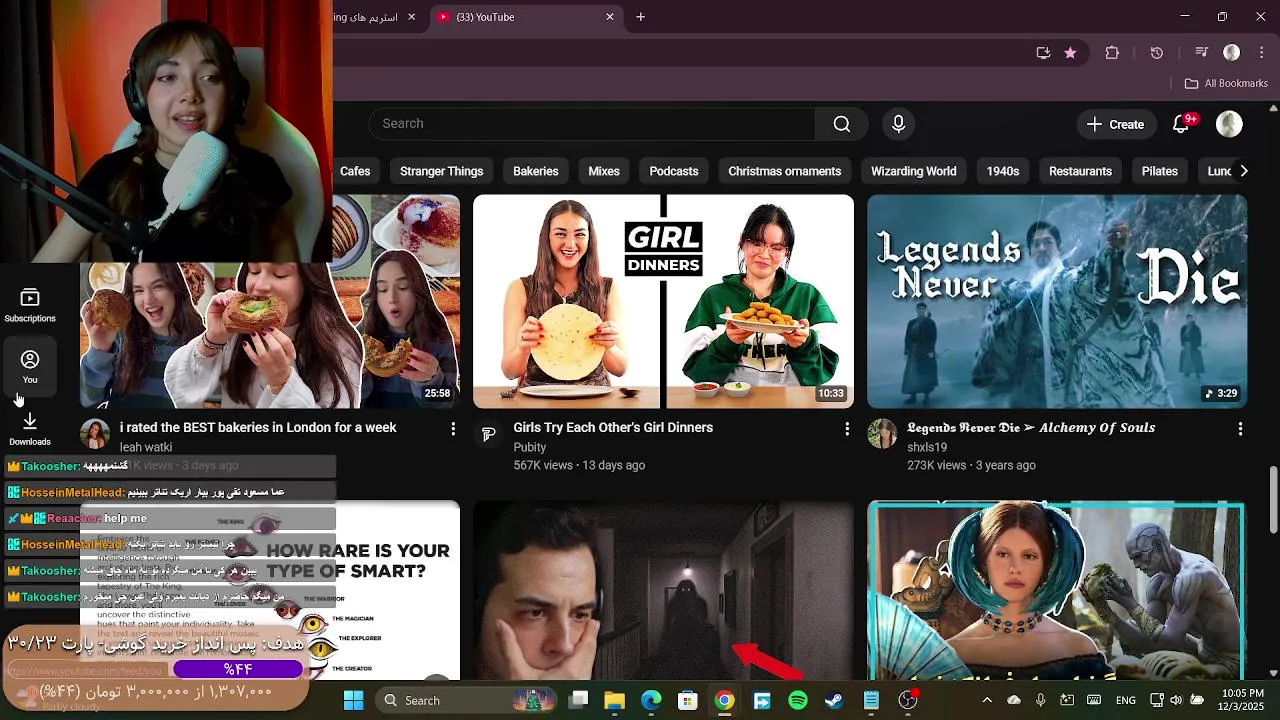
Task: Click the shxls19 channel avatar
Action: point(882,434)
